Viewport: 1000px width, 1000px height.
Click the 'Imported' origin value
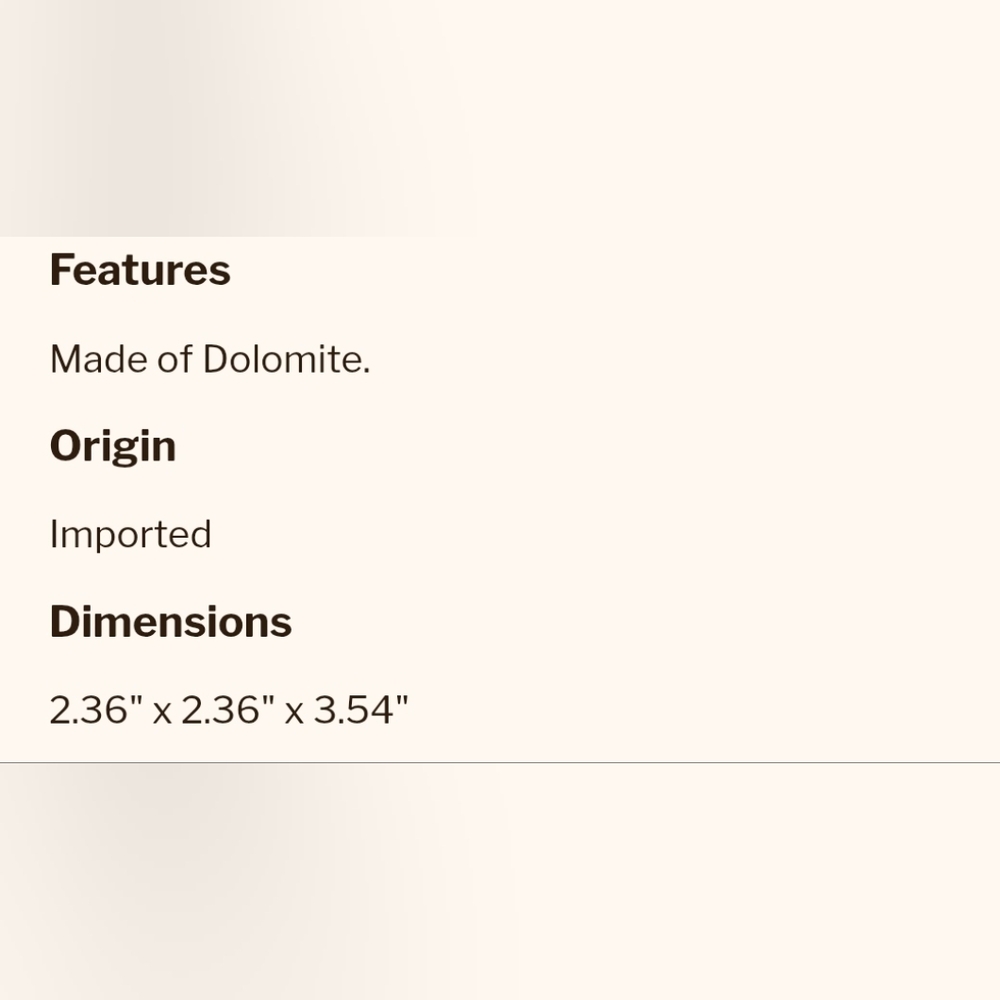[x=130, y=535]
